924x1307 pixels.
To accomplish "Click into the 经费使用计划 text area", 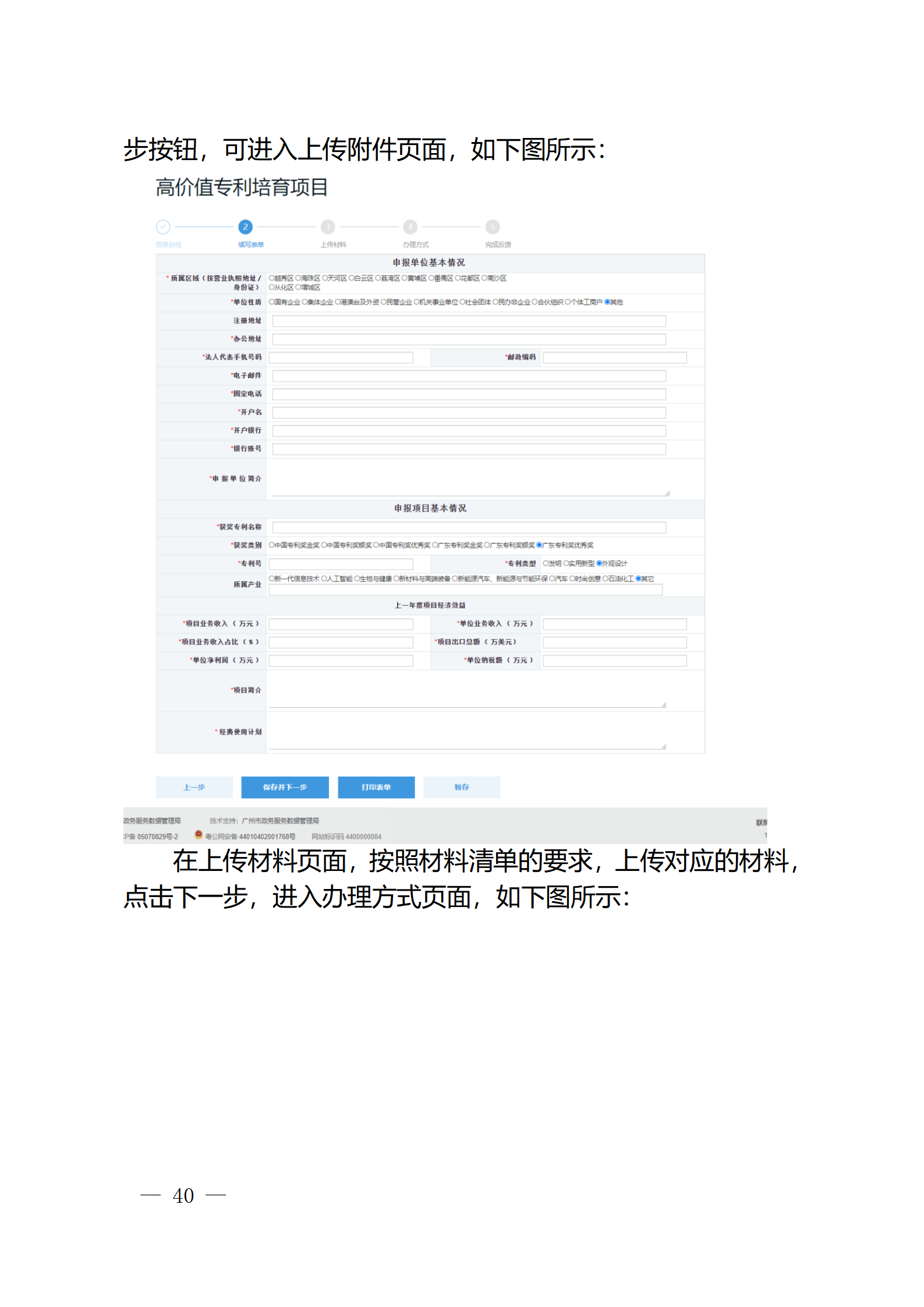I will click(x=468, y=732).
